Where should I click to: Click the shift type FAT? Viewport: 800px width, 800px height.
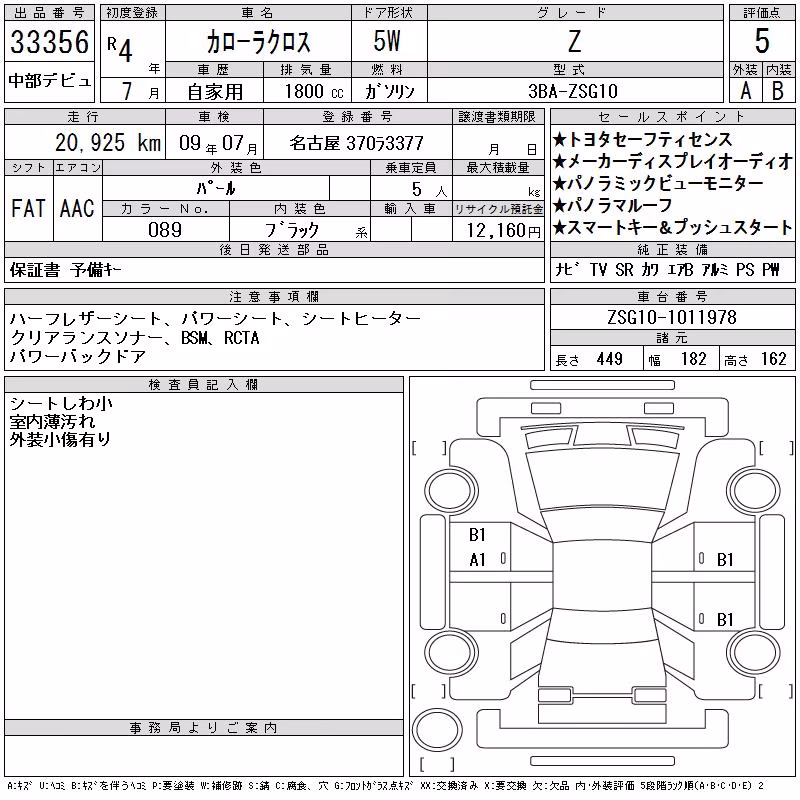tap(29, 208)
